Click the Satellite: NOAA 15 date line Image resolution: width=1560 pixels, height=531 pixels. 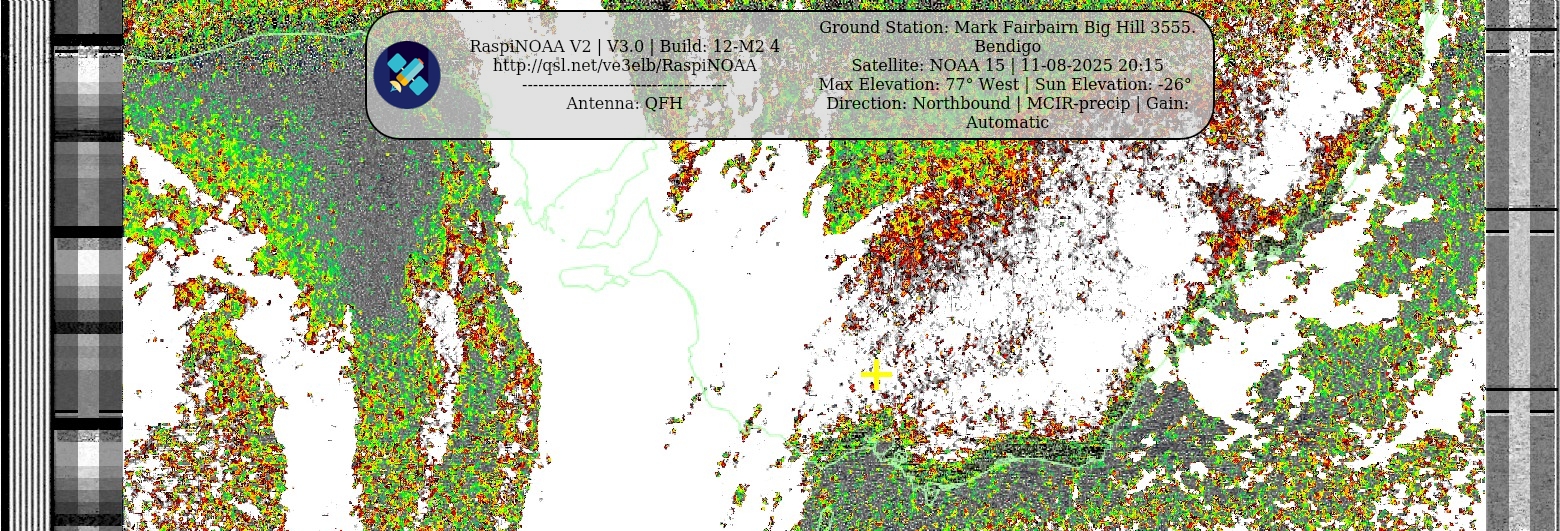click(x=1006, y=65)
